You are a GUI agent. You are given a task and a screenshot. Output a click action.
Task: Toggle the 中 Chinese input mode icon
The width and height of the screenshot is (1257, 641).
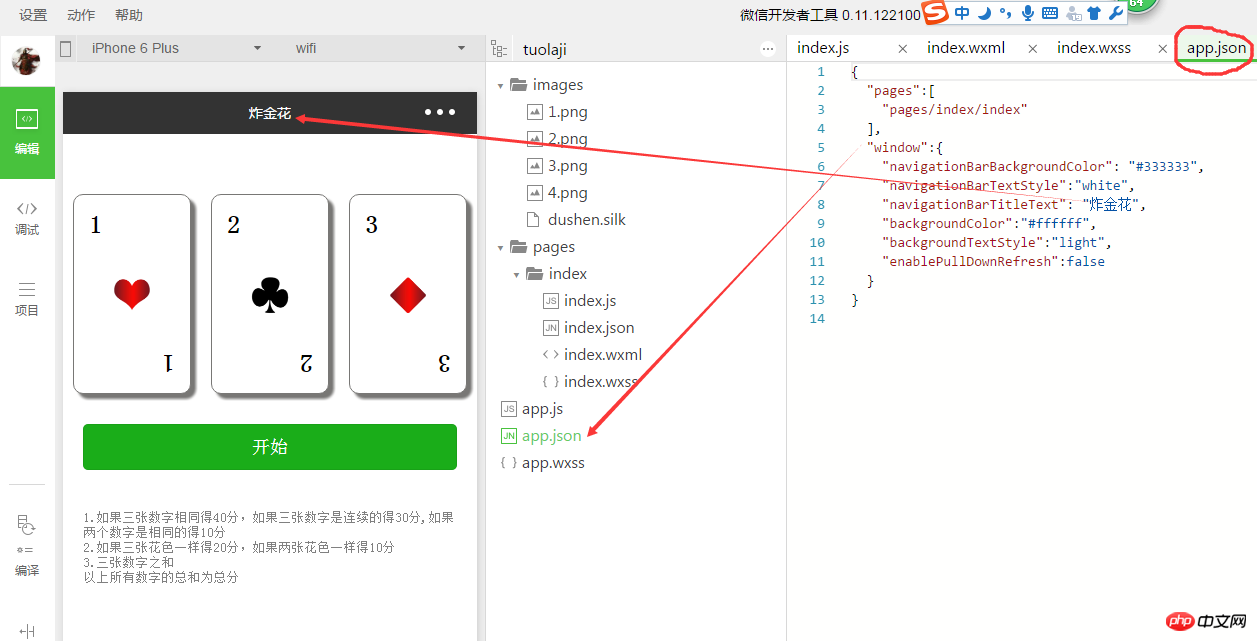click(962, 13)
